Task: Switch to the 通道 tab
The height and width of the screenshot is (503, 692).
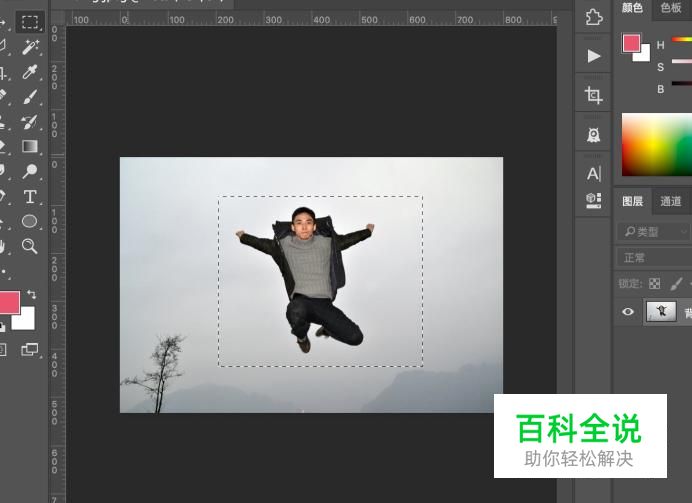Action: pos(670,201)
